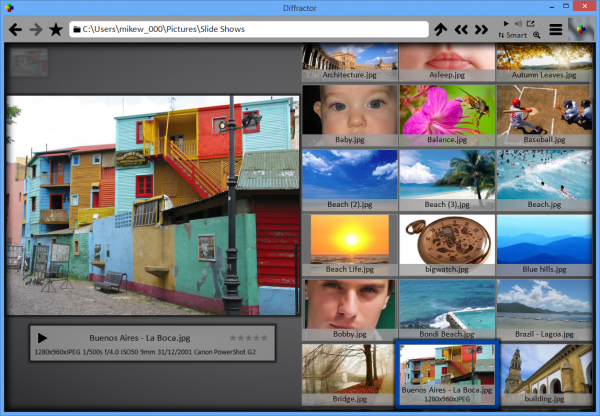Select the Baseball.jpg thumbnail
600x416 pixels.
pyautogui.click(x=544, y=115)
